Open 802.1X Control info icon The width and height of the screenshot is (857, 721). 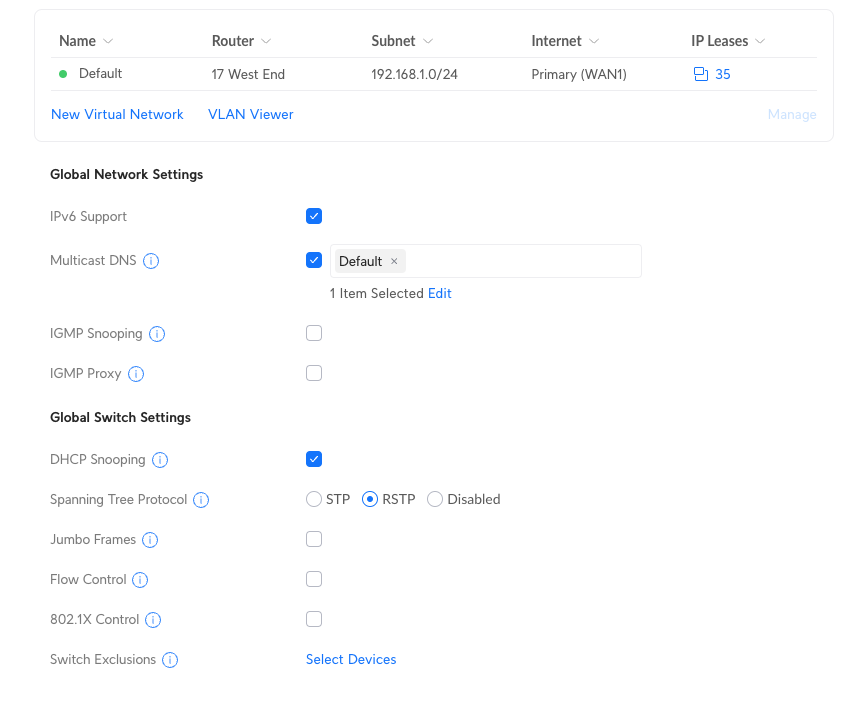coord(153,619)
